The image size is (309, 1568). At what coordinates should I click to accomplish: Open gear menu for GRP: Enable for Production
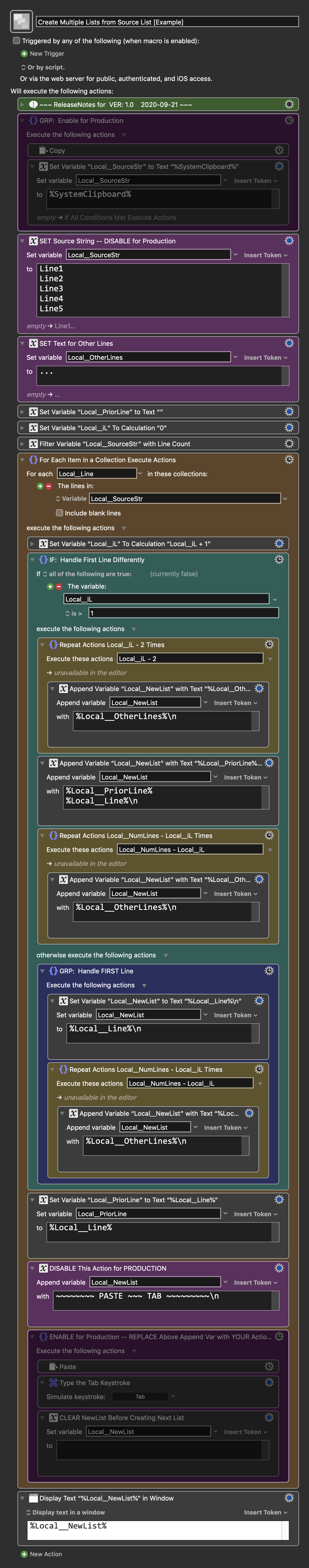289,120
